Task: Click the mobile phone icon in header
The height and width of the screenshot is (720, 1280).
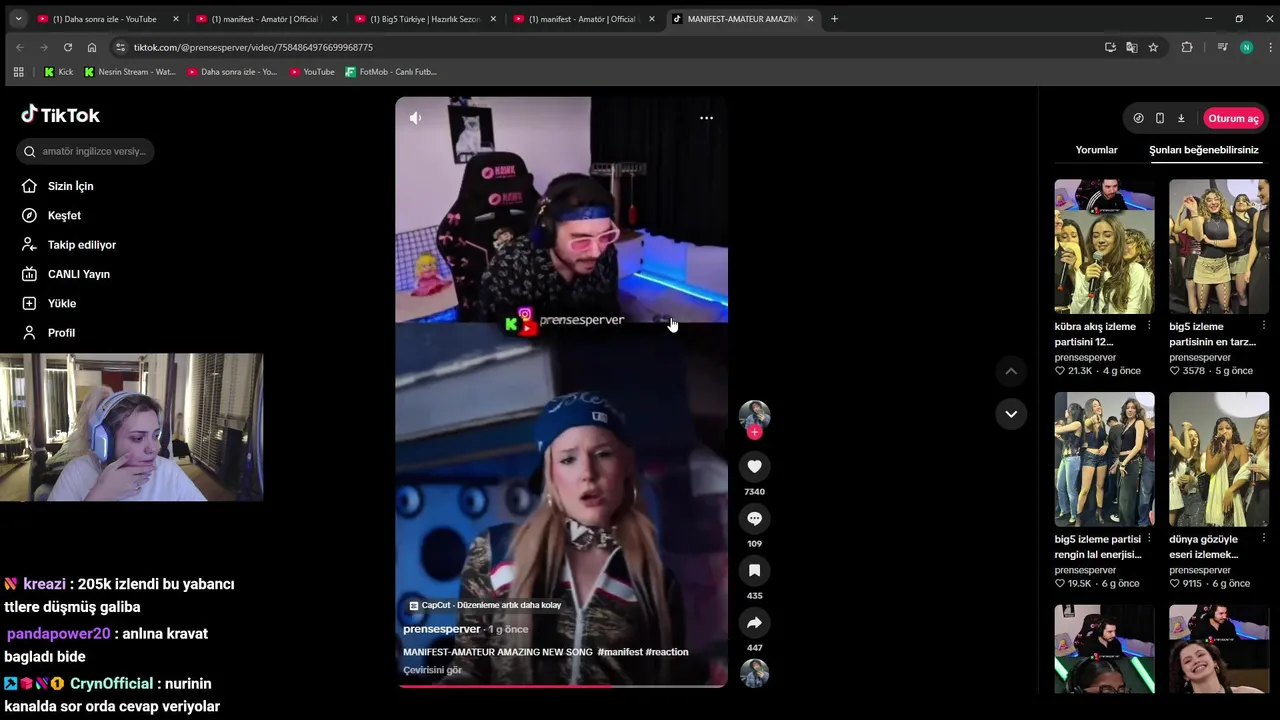Action: click(1159, 118)
